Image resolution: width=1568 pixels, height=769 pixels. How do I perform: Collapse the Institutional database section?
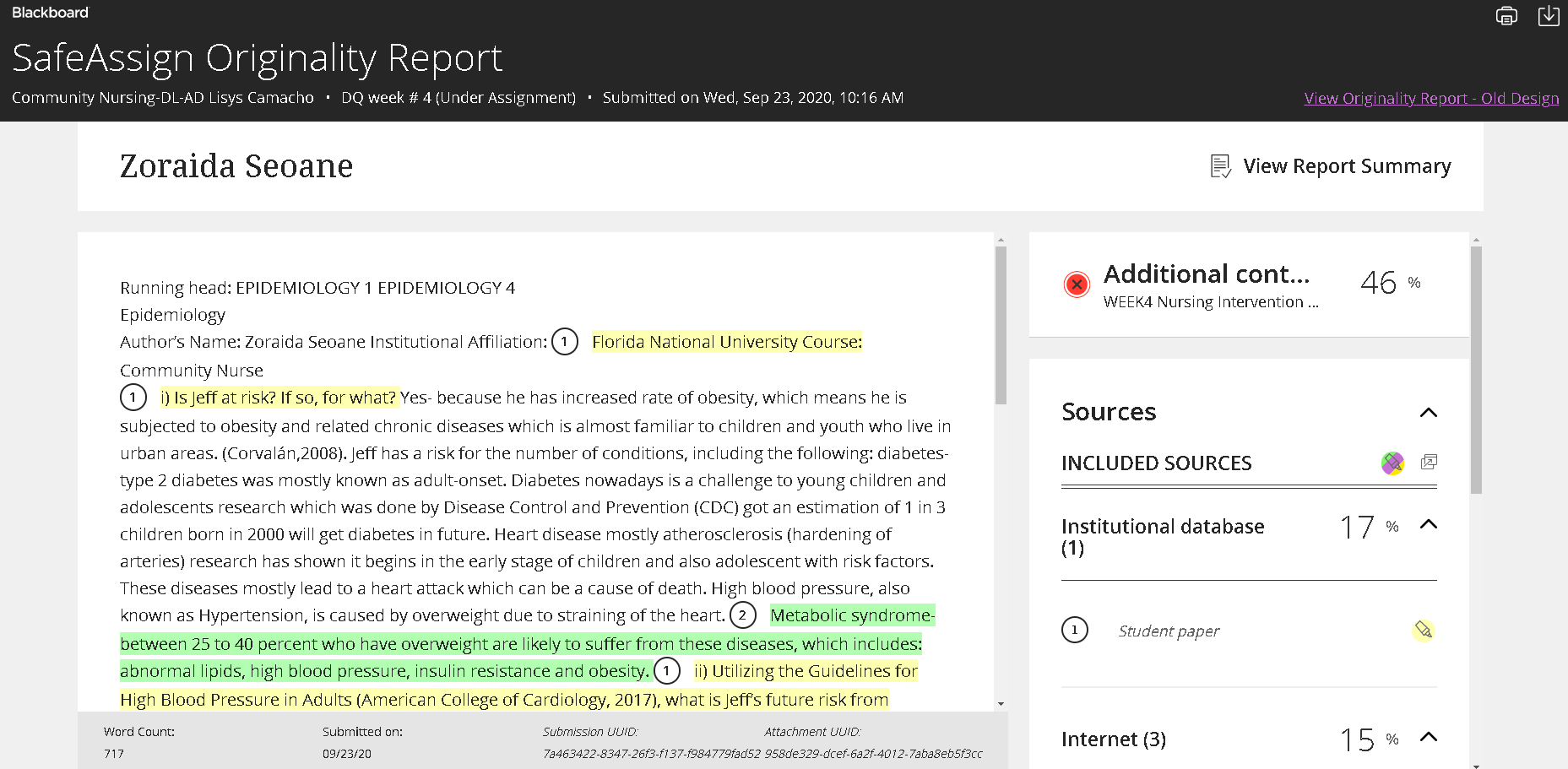(1428, 524)
